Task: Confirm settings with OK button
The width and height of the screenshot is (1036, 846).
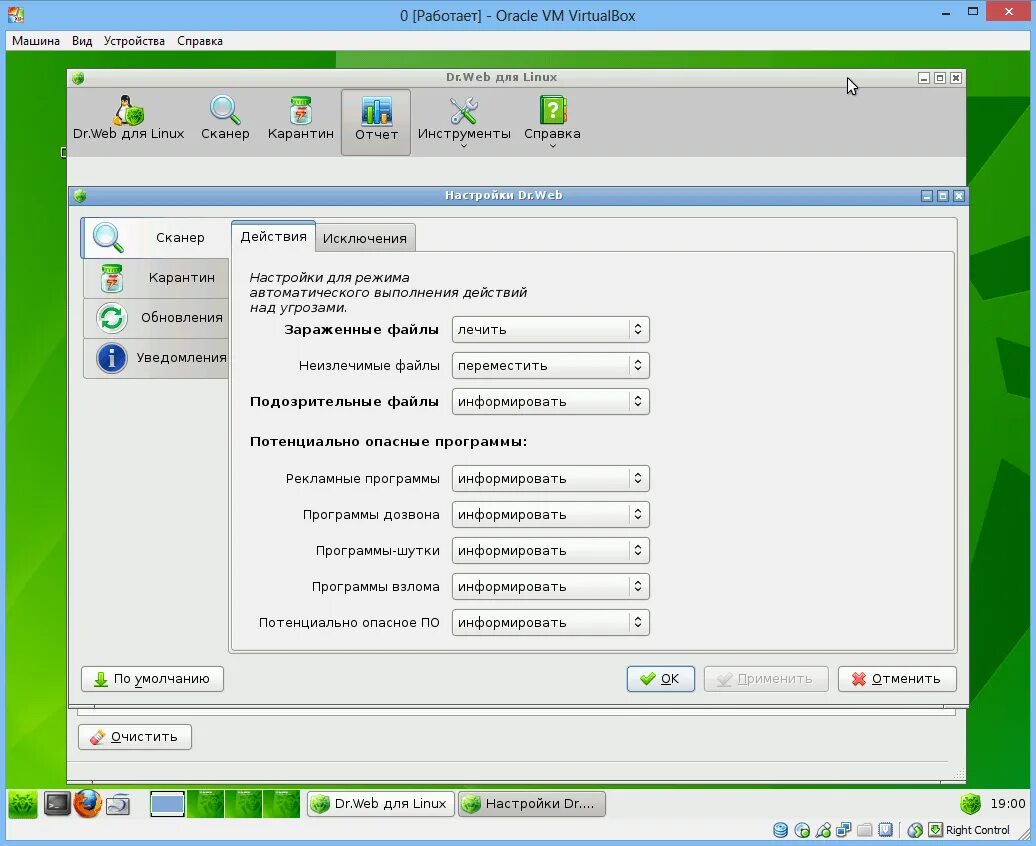Action: [x=661, y=679]
